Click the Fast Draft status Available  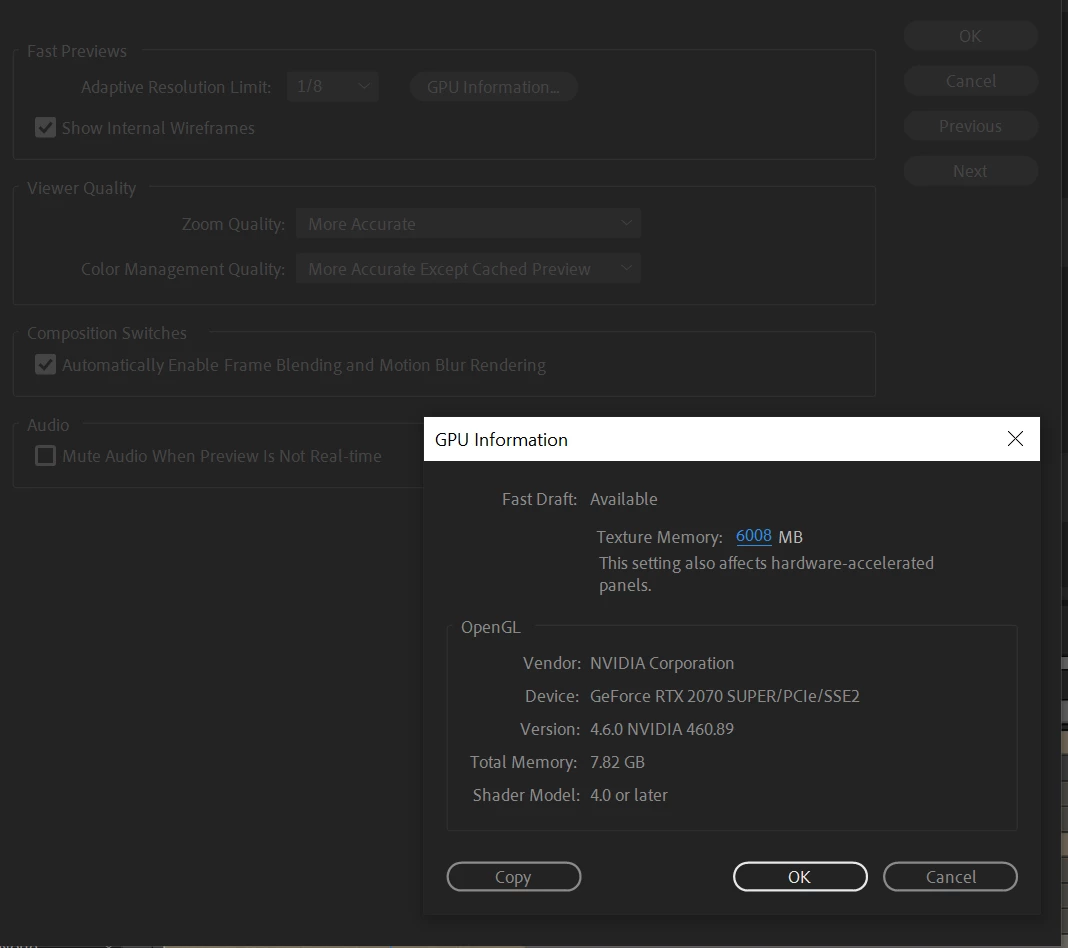click(624, 499)
